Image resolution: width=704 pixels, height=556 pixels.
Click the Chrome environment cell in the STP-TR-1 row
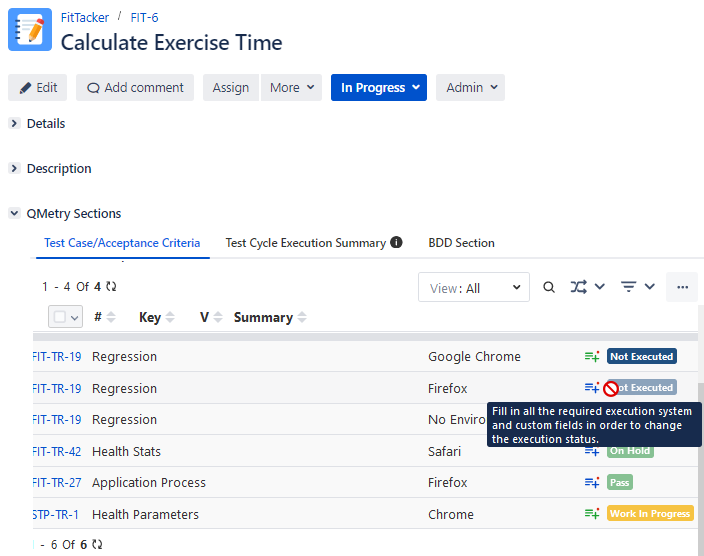point(451,514)
